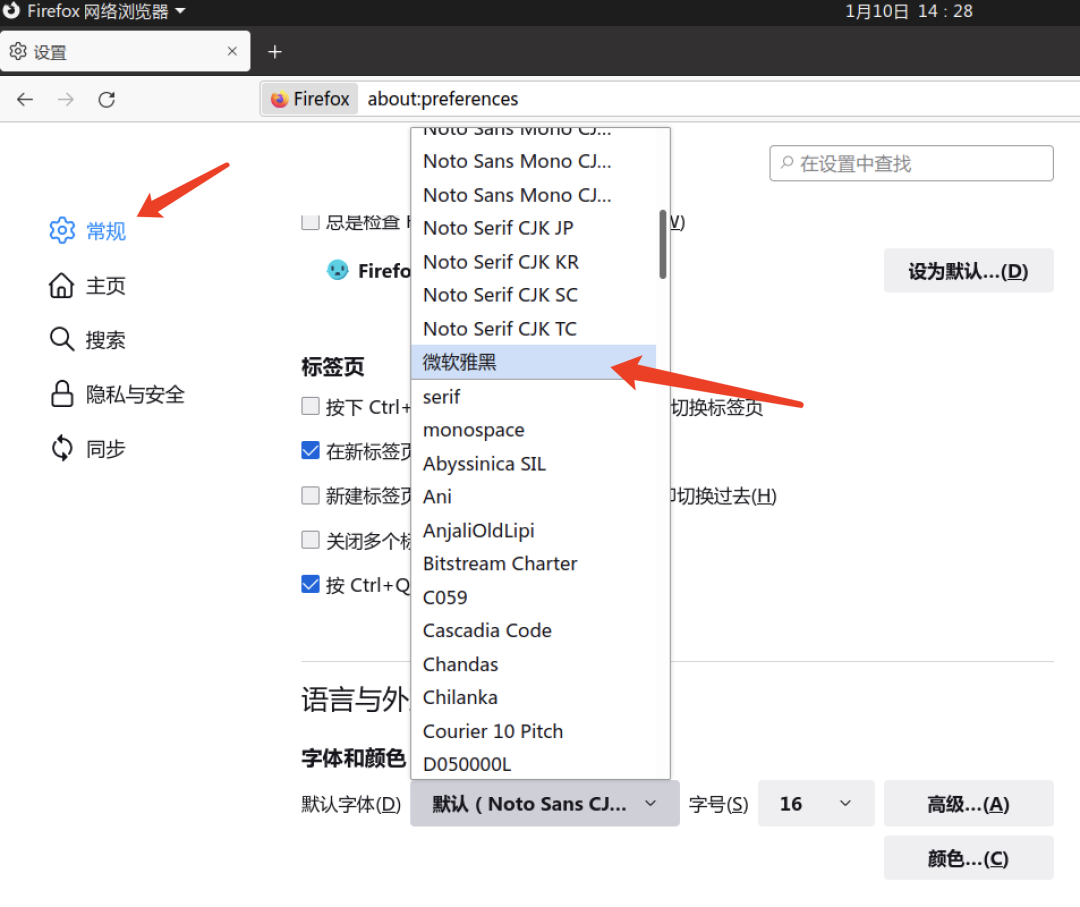
Task: Close the 设置 tab
Action: click(x=232, y=51)
